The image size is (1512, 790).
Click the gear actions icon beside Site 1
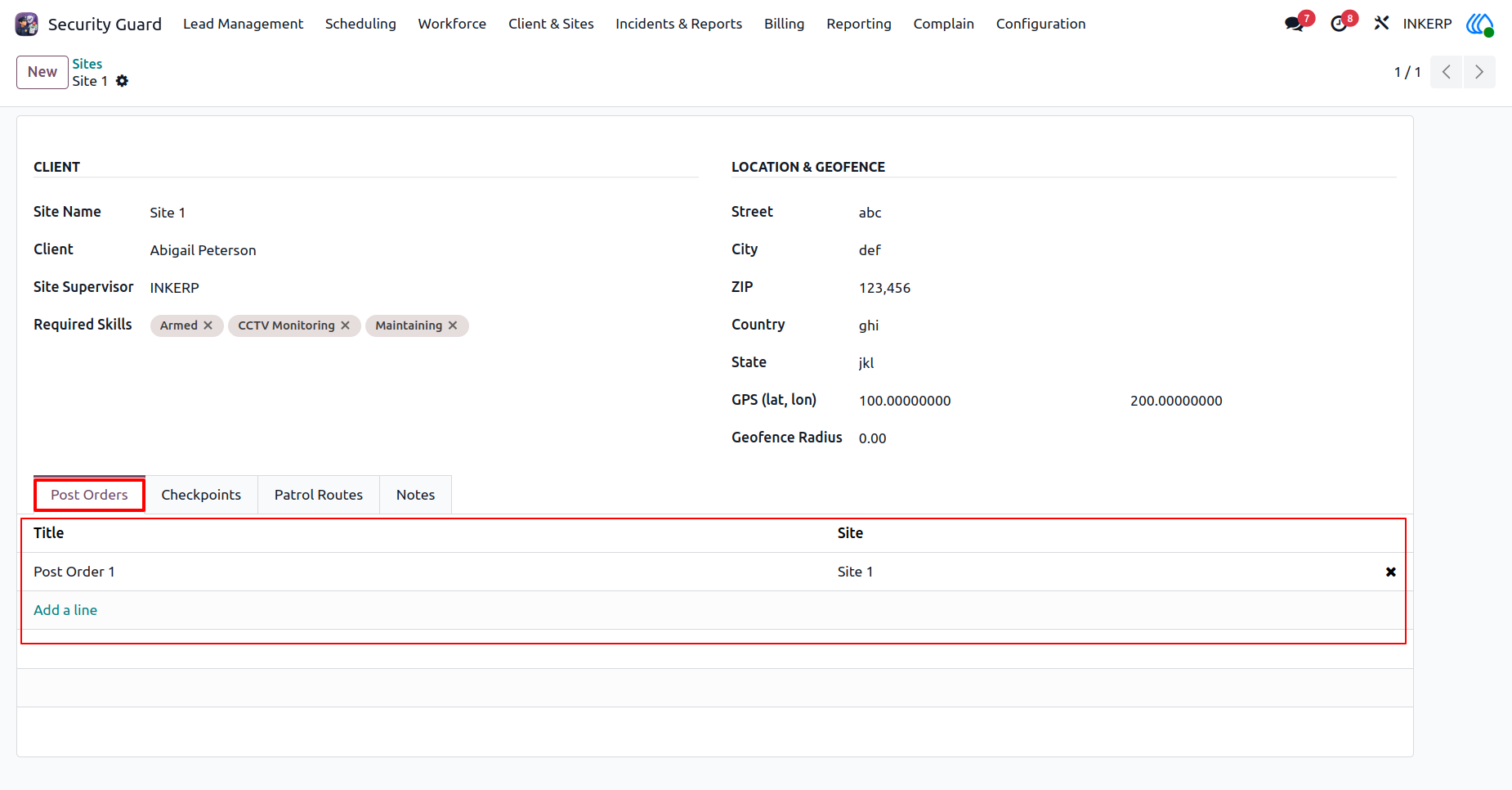(x=122, y=81)
